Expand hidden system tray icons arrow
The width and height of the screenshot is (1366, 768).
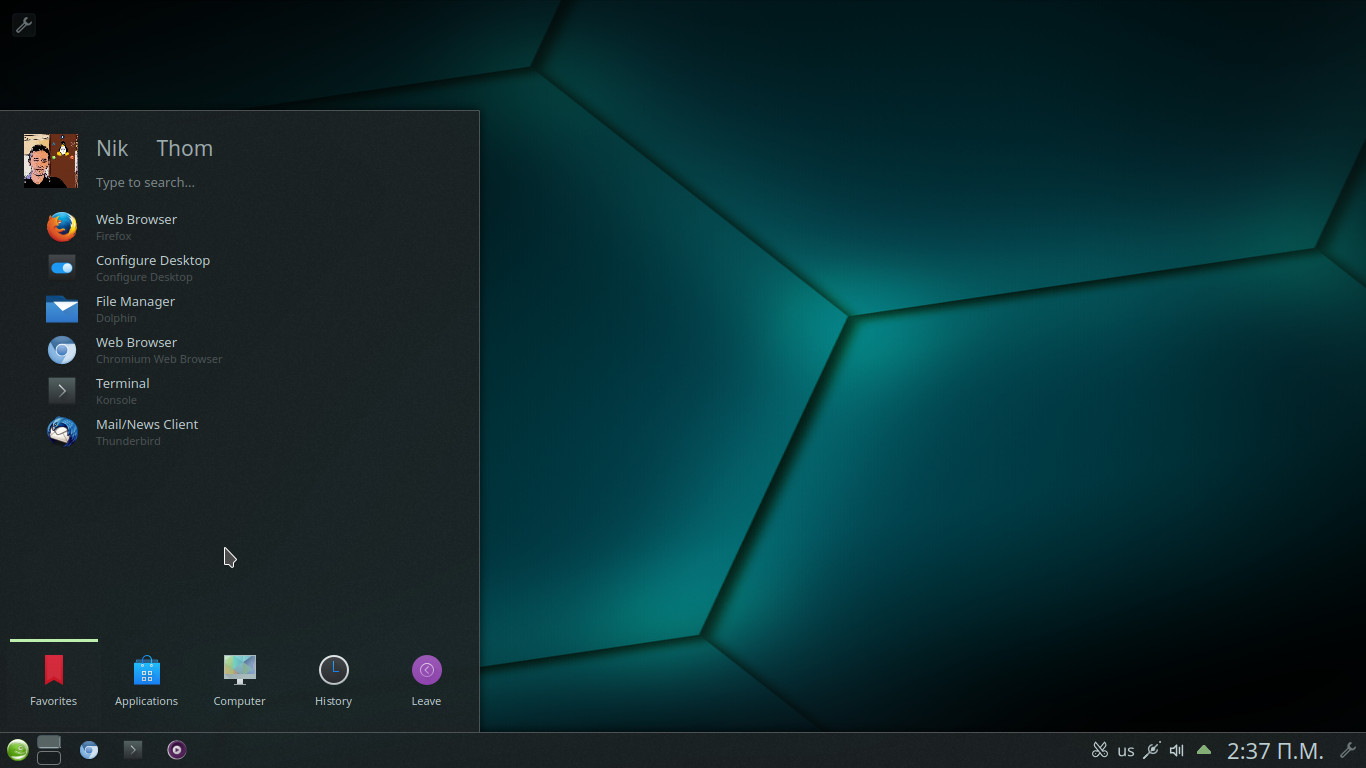click(x=1204, y=750)
